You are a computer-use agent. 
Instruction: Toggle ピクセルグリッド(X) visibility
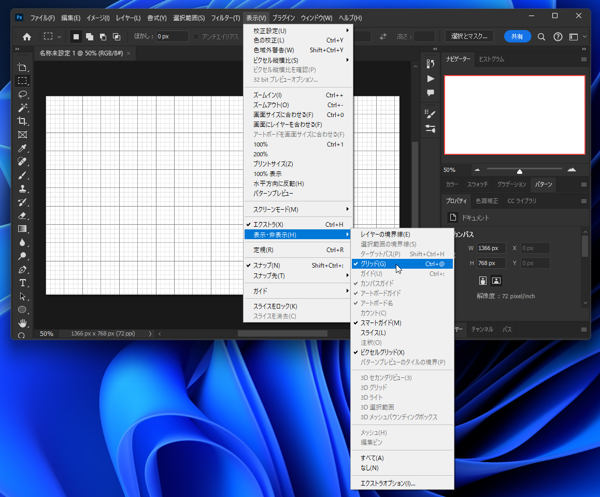pos(402,352)
